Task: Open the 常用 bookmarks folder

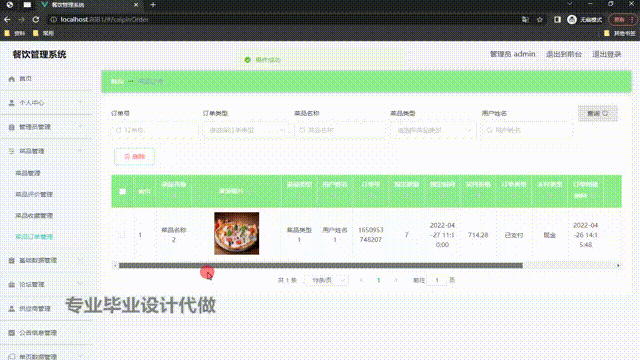Action: [x=44, y=33]
